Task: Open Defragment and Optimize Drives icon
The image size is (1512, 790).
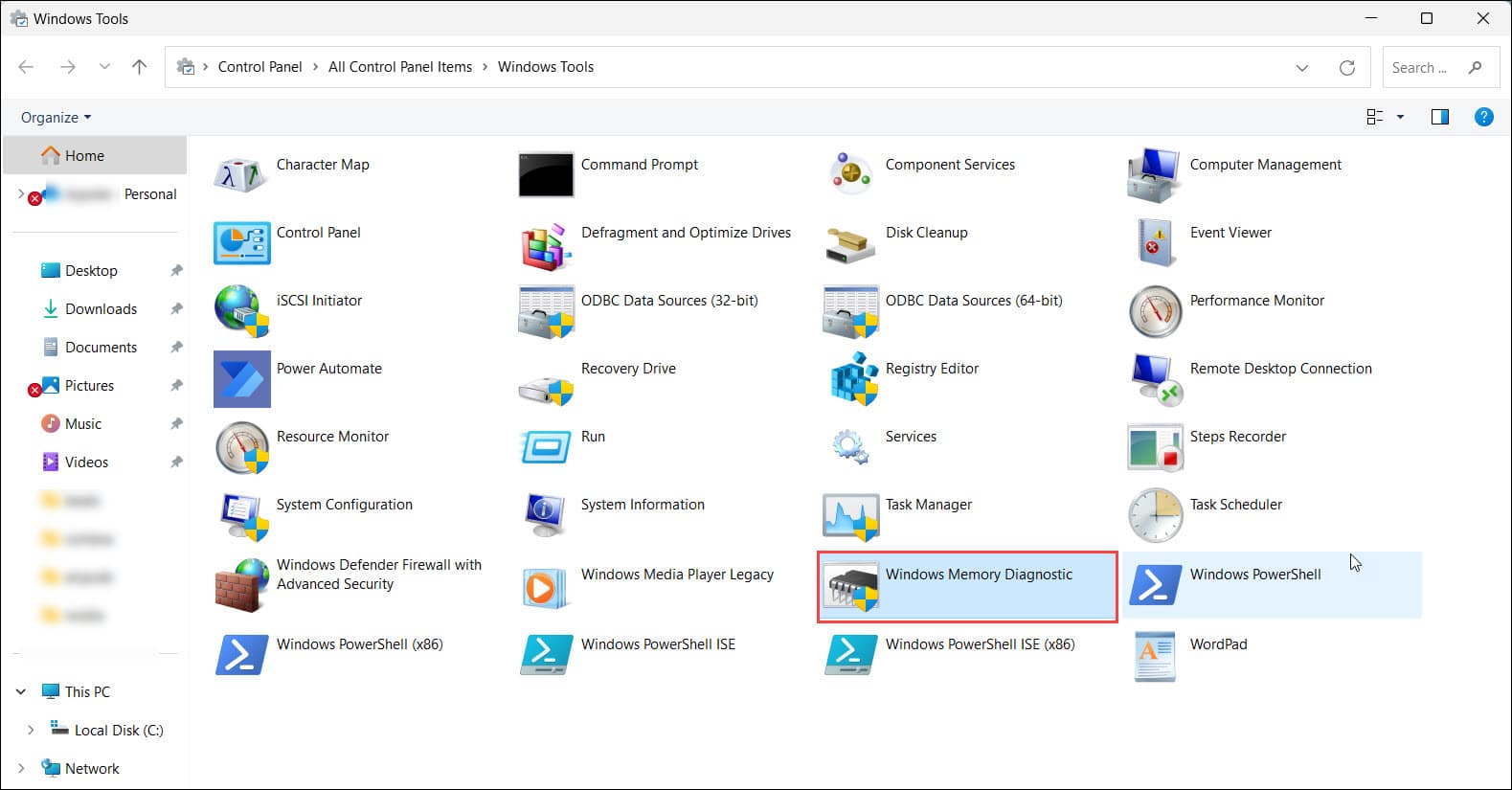Action: 546,245
